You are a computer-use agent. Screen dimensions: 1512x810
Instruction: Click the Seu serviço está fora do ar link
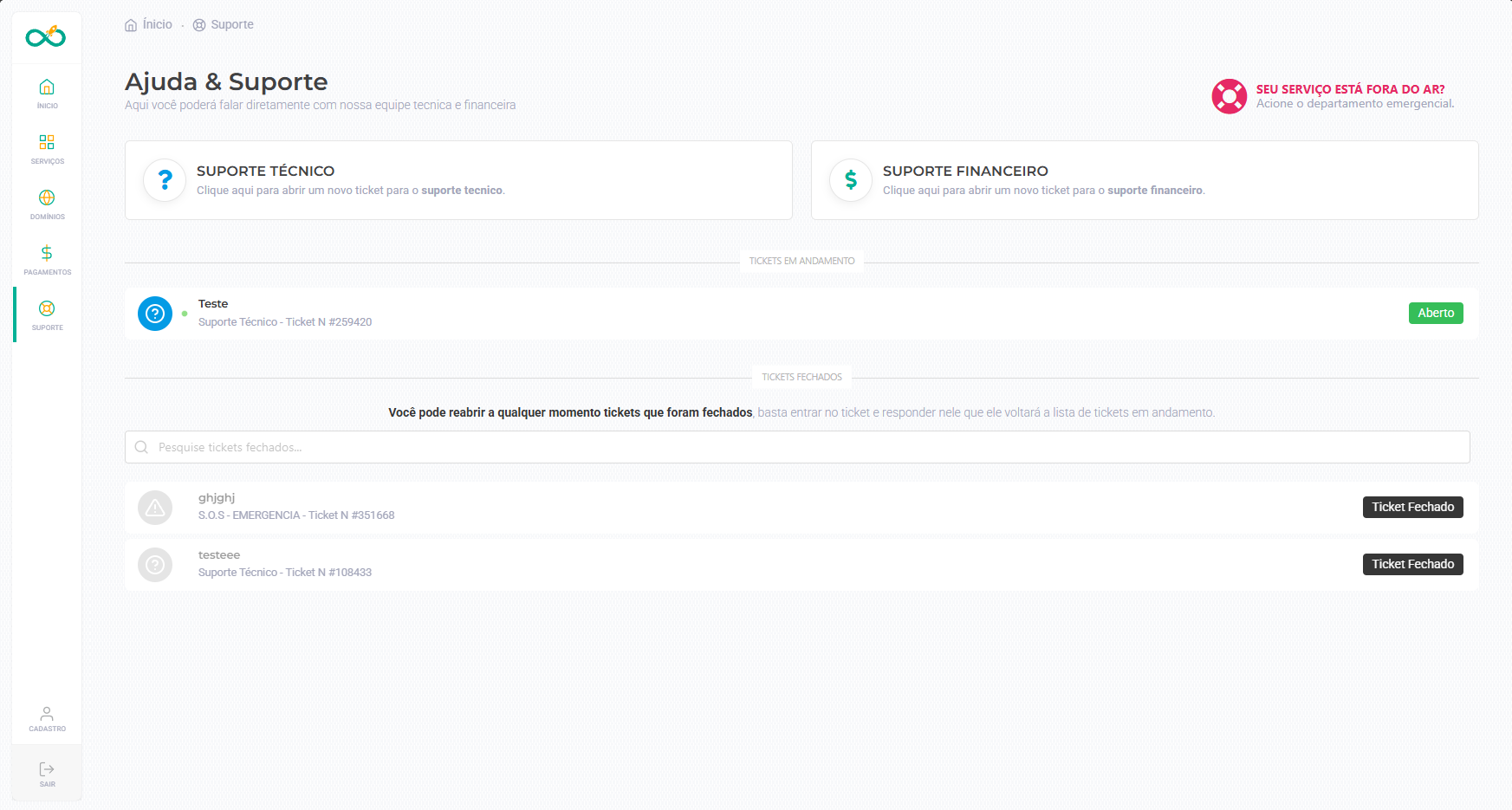coord(1350,89)
